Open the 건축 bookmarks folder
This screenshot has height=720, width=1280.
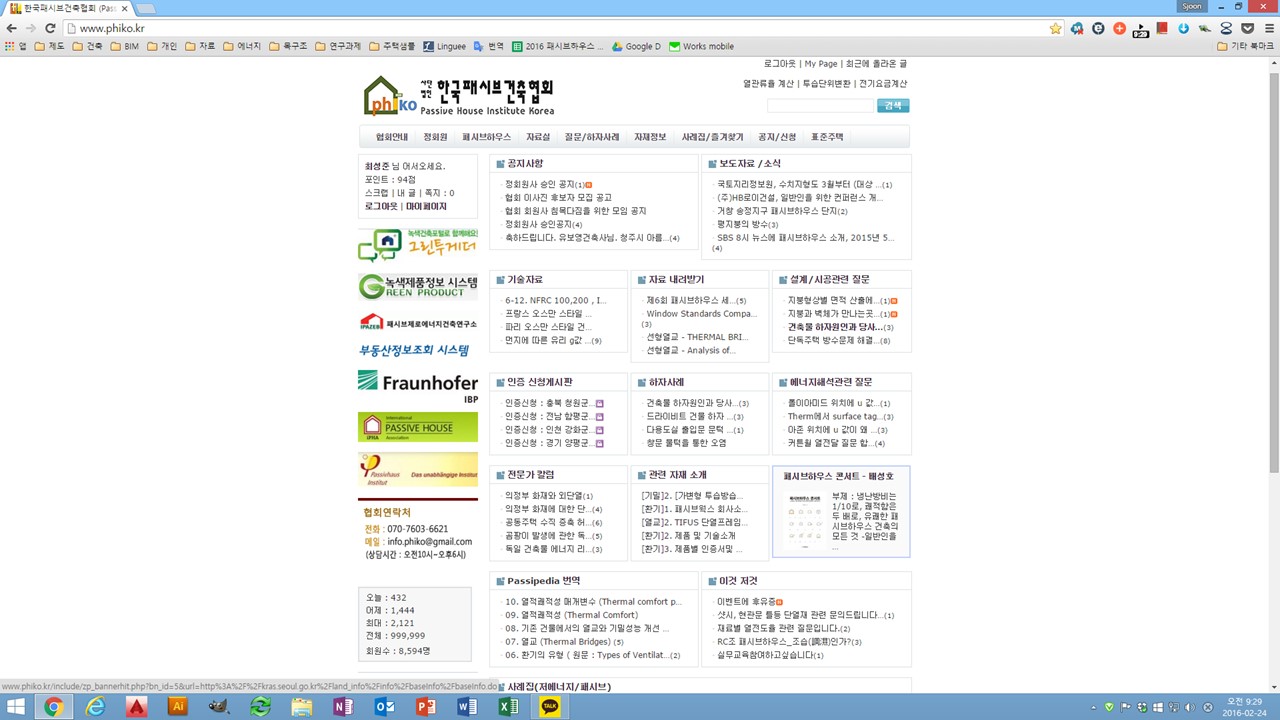click(x=88, y=46)
